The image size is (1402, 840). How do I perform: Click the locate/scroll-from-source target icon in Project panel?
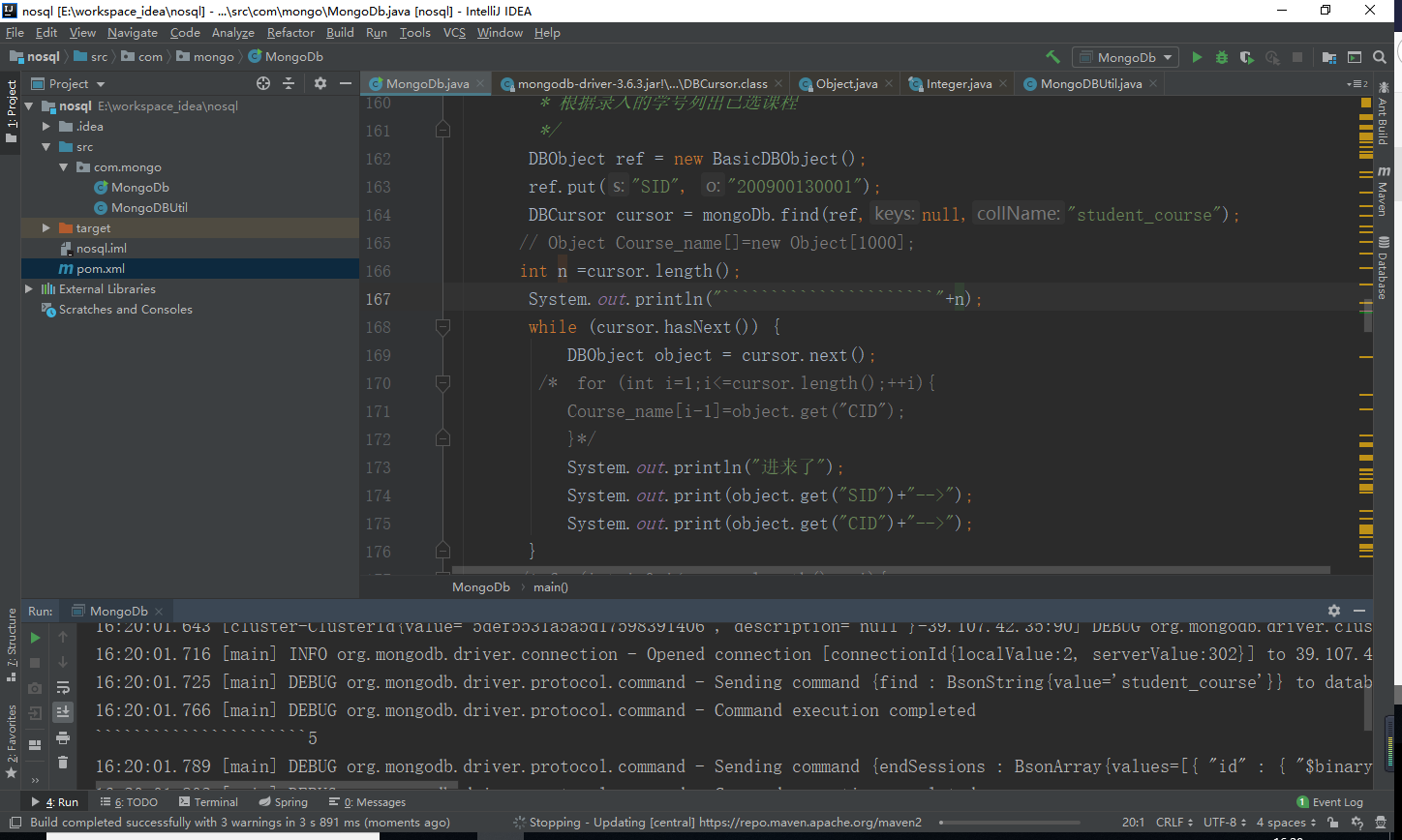coord(262,83)
